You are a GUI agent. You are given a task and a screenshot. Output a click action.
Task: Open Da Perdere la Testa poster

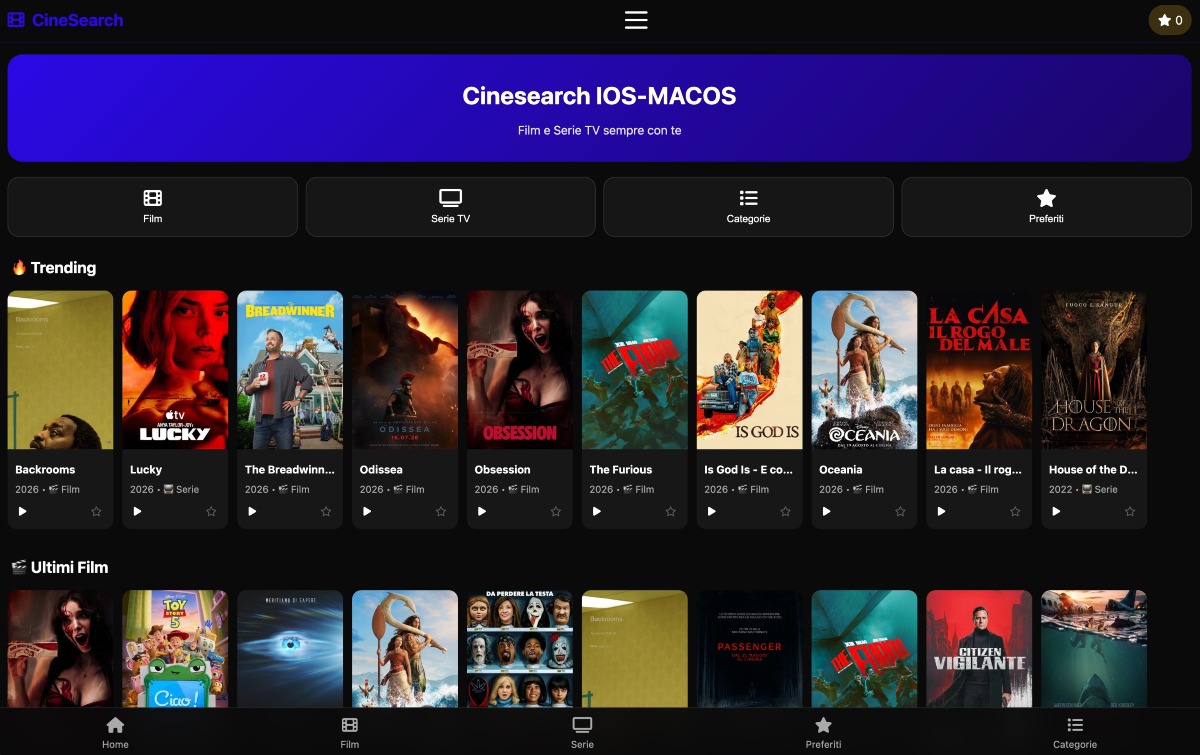[x=520, y=648]
